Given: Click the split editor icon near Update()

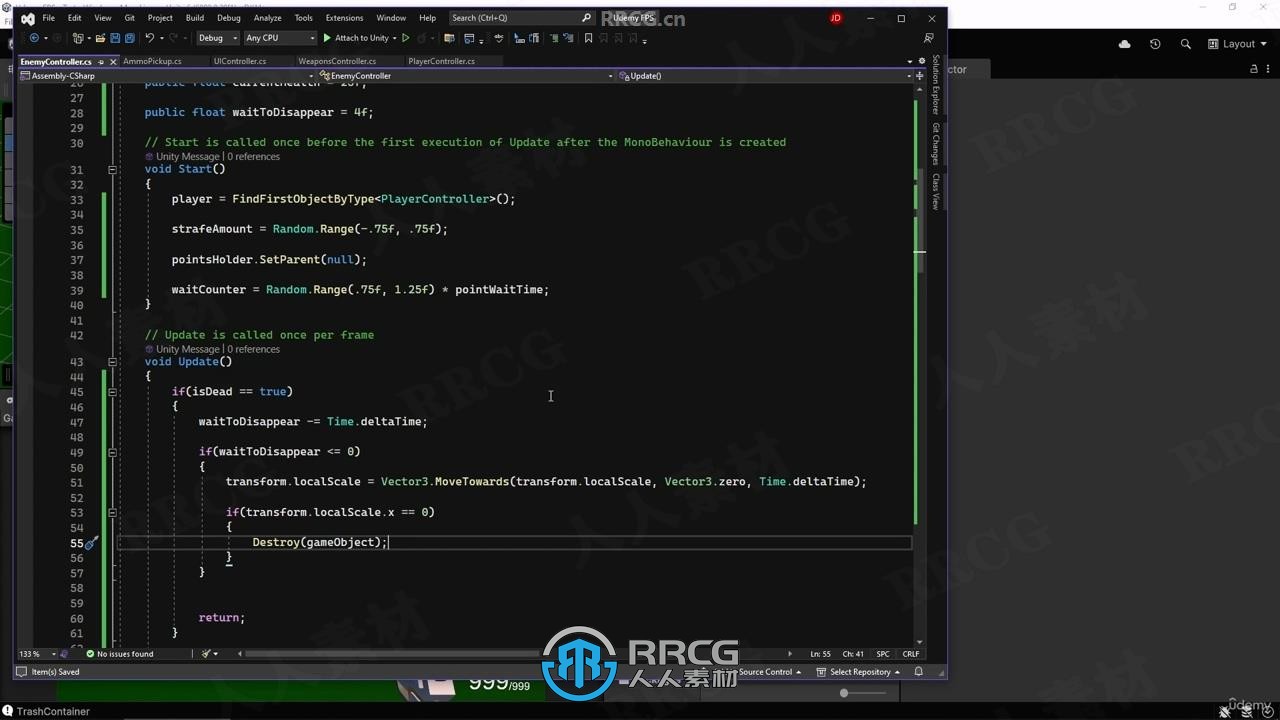Looking at the screenshot, I should tap(919, 76).
